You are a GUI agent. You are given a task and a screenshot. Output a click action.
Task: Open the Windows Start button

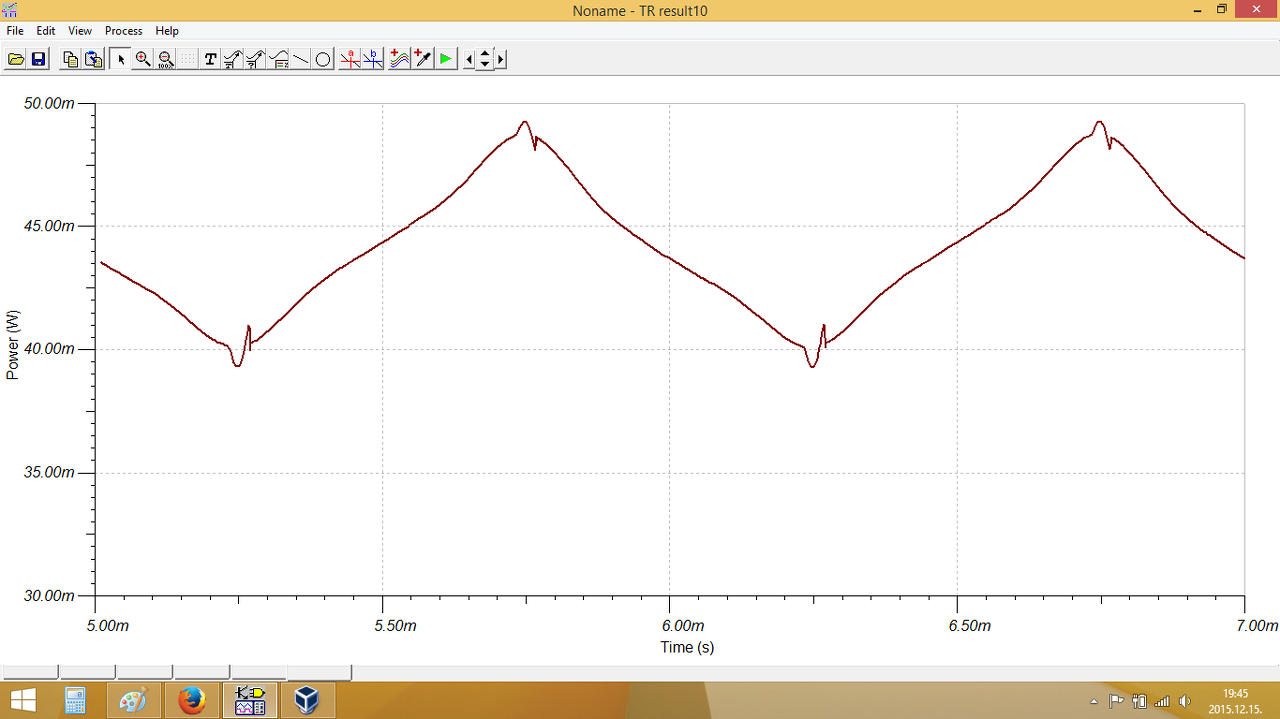(x=24, y=700)
